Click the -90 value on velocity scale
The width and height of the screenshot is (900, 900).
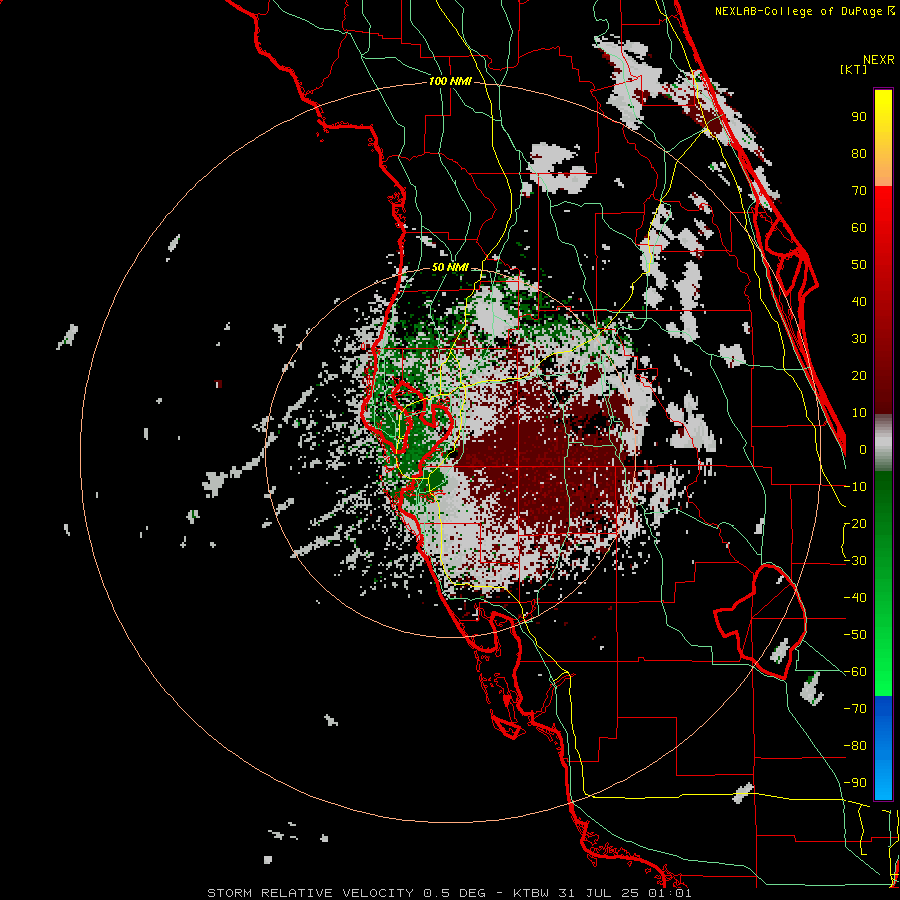point(855,783)
